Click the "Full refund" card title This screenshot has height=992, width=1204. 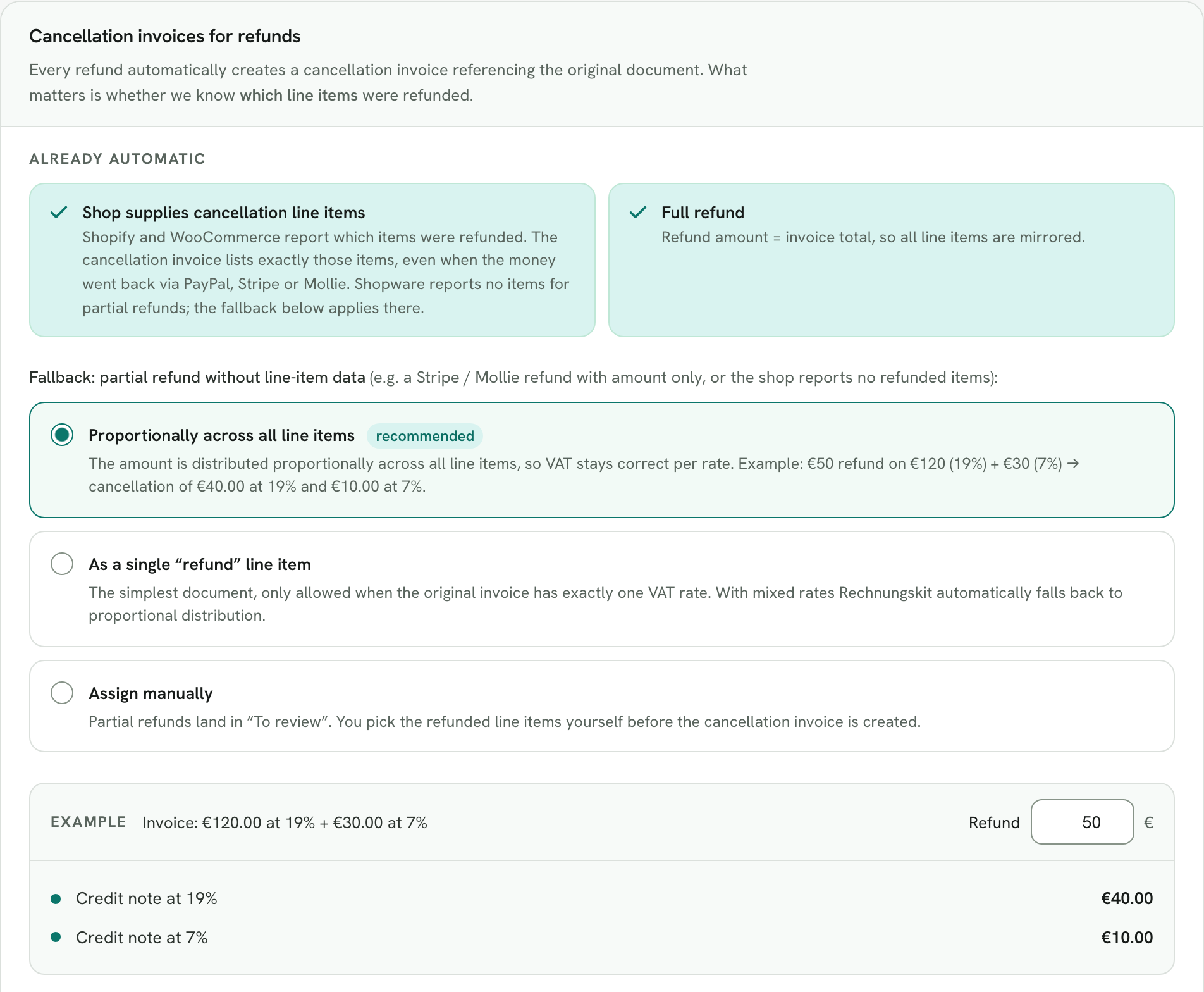(x=703, y=213)
